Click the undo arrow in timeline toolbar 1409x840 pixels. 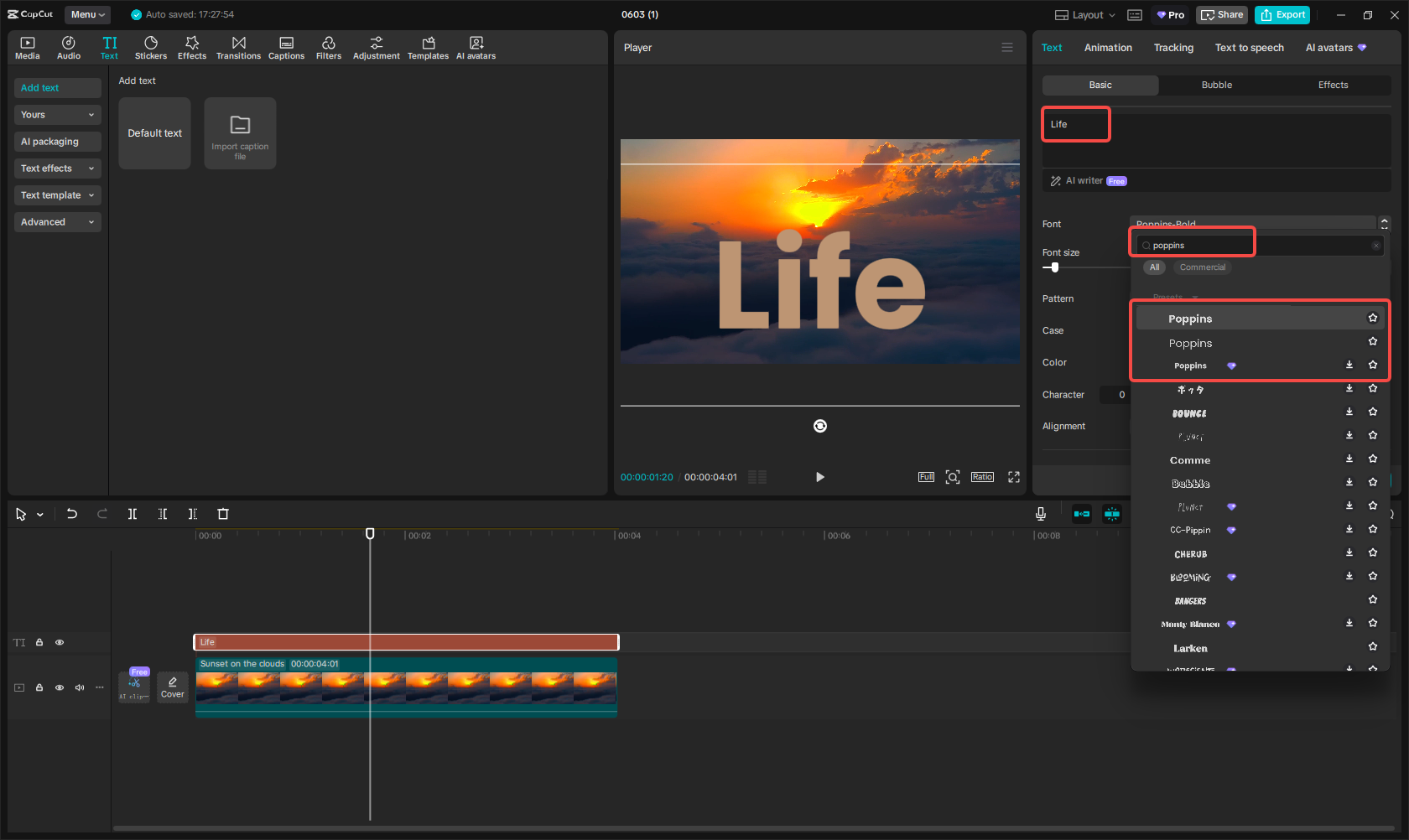click(x=72, y=514)
